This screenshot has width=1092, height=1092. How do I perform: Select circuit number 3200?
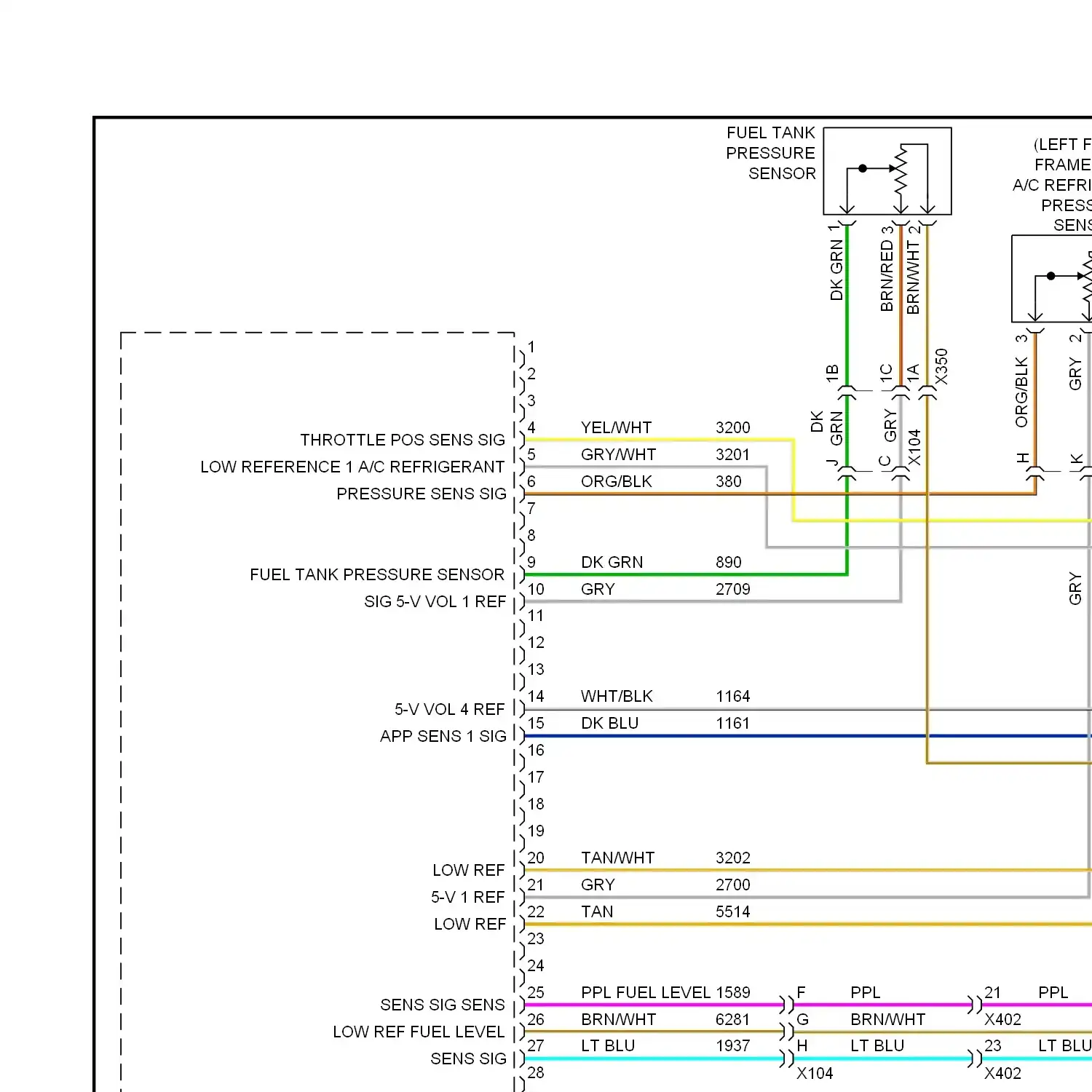(x=732, y=427)
